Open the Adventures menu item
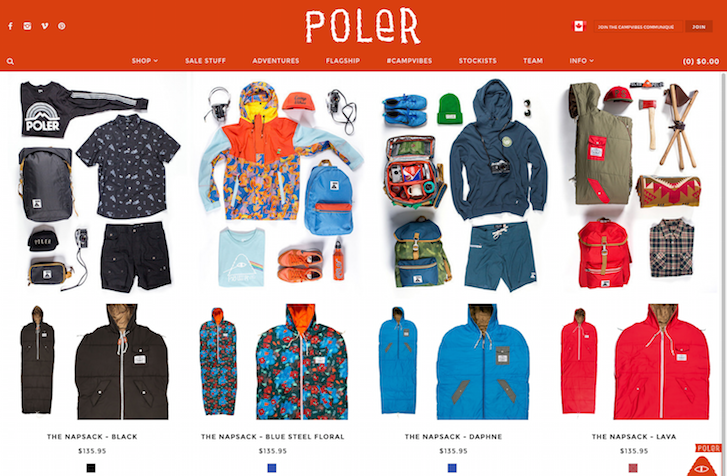 tap(276, 61)
